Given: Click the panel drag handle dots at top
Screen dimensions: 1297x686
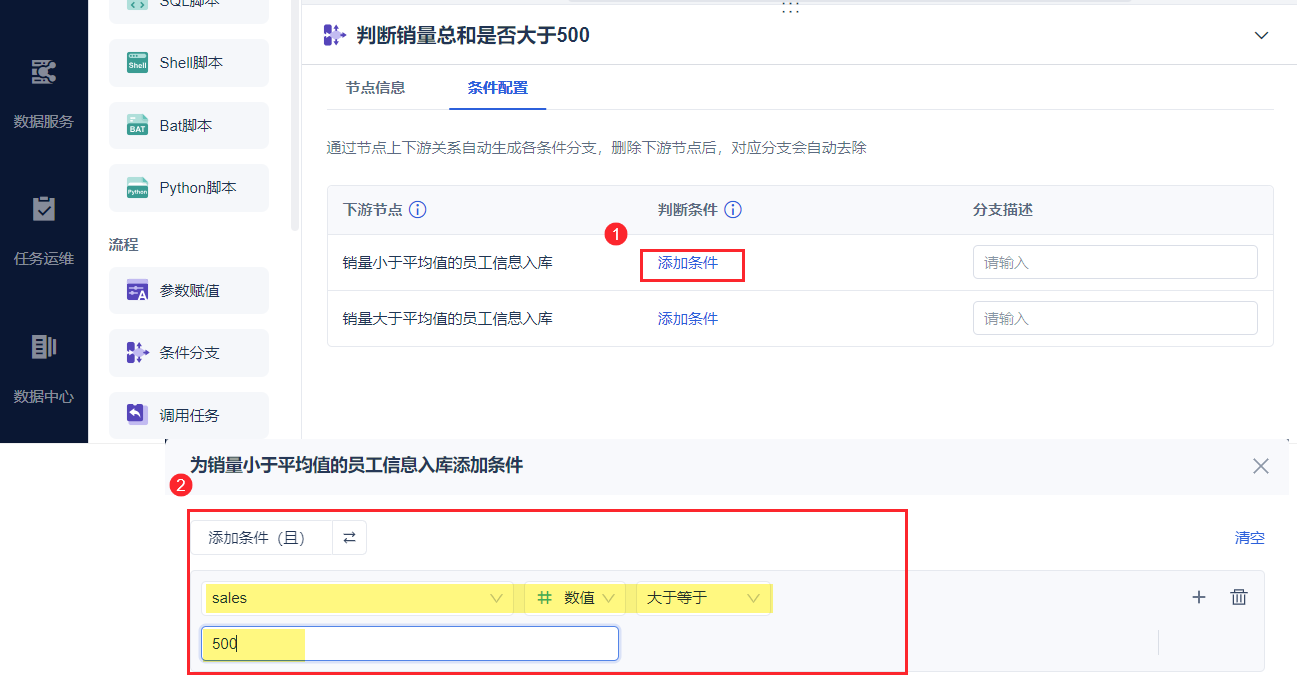Looking at the screenshot, I should click(x=790, y=7).
